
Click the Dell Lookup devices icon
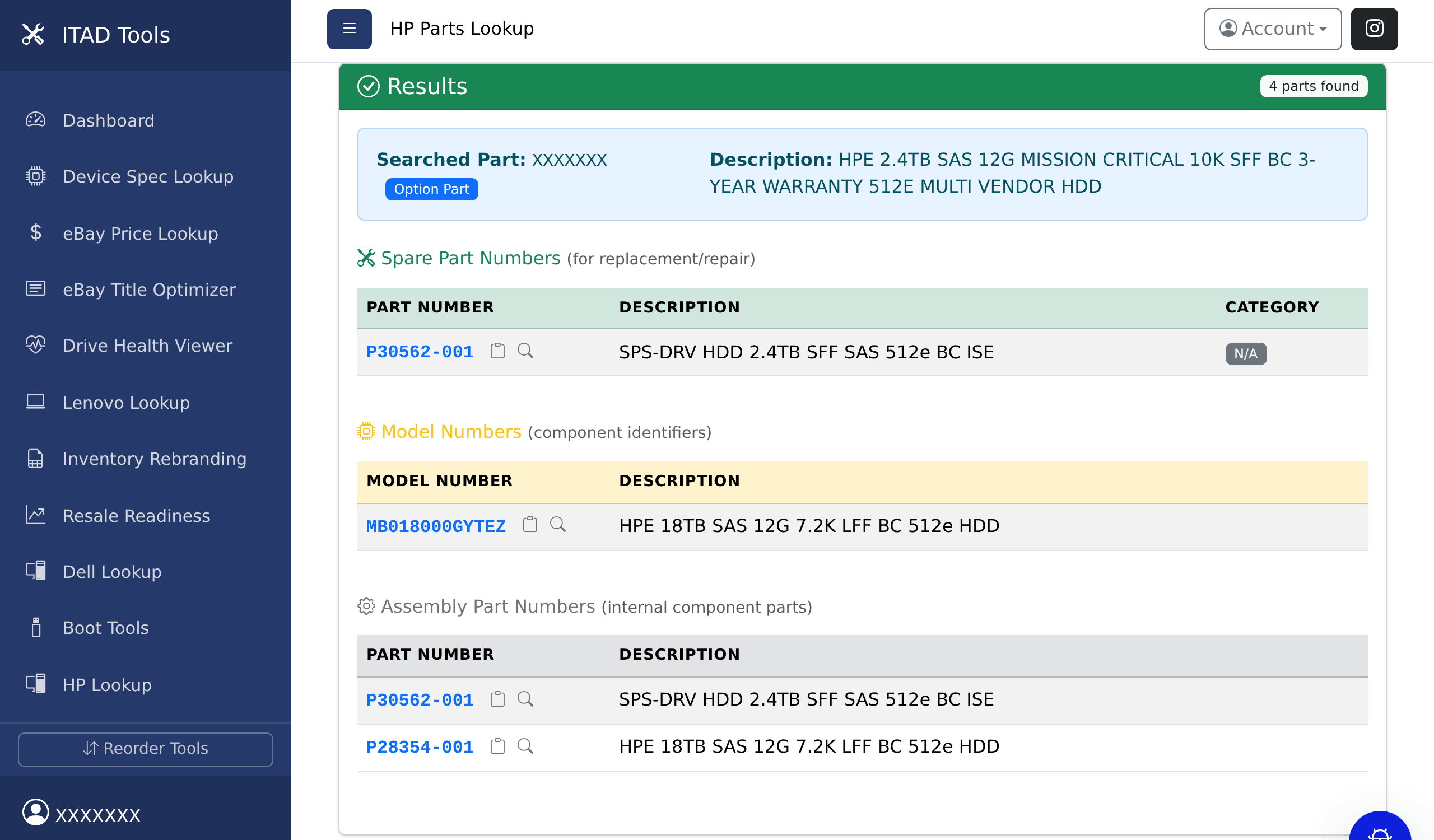pyautogui.click(x=35, y=572)
